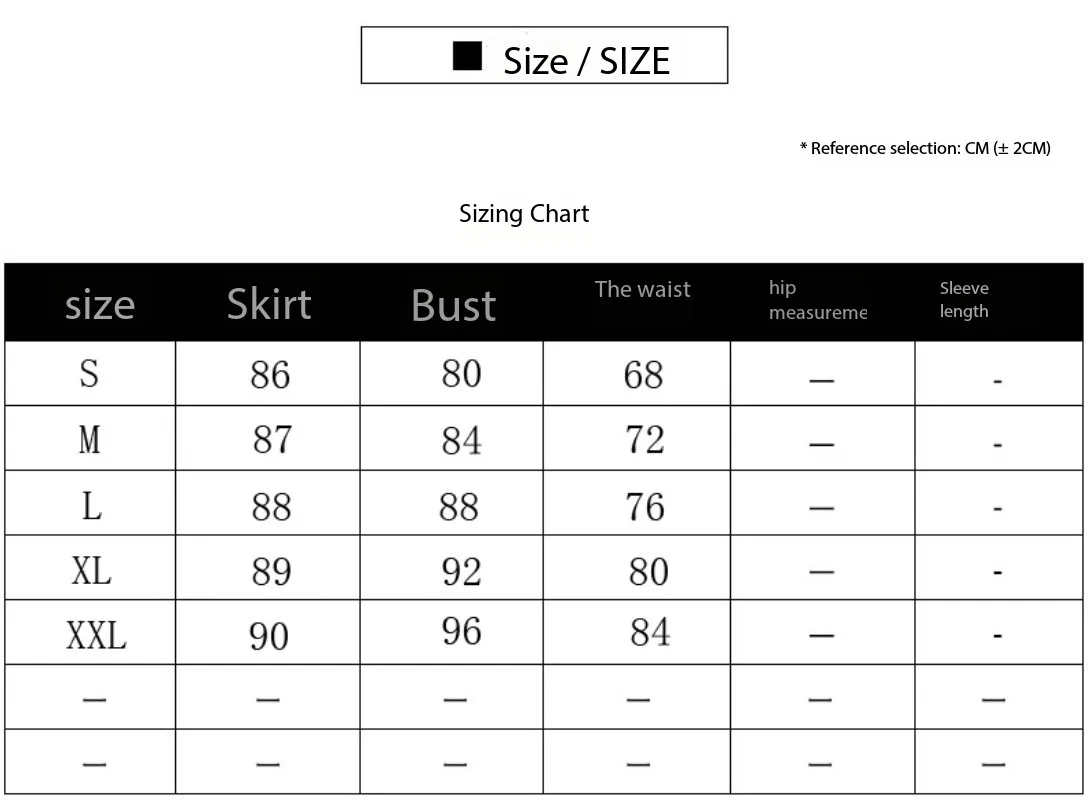Click the hip measurement column header
Viewport: 1088px width, 800px height.
tap(816, 300)
